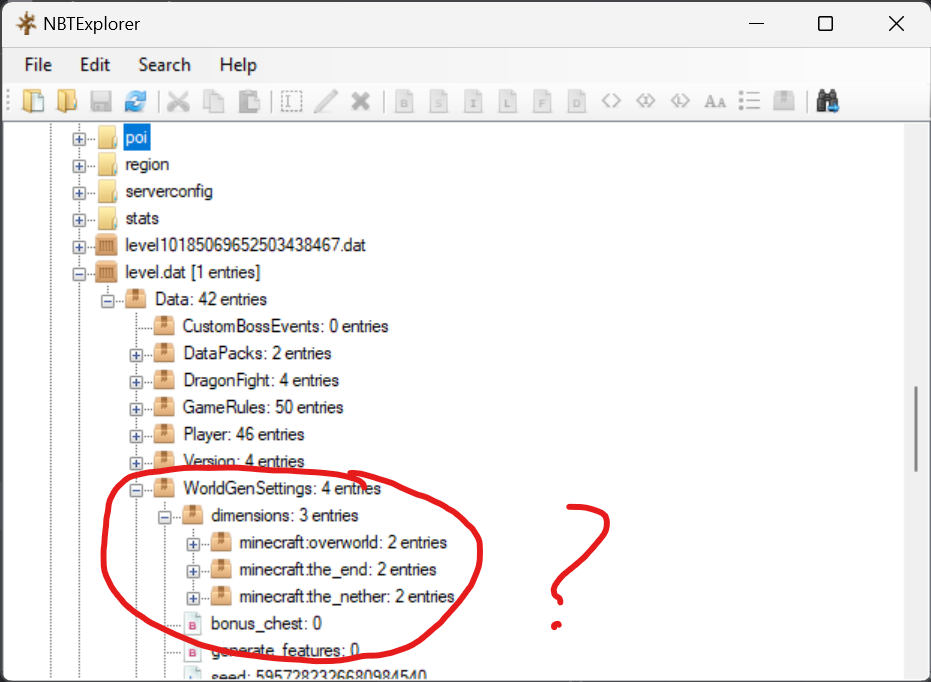931x682 pixels.
Task: Collapse the dimensions: 3 entries node
Action: tap(164, 517)
